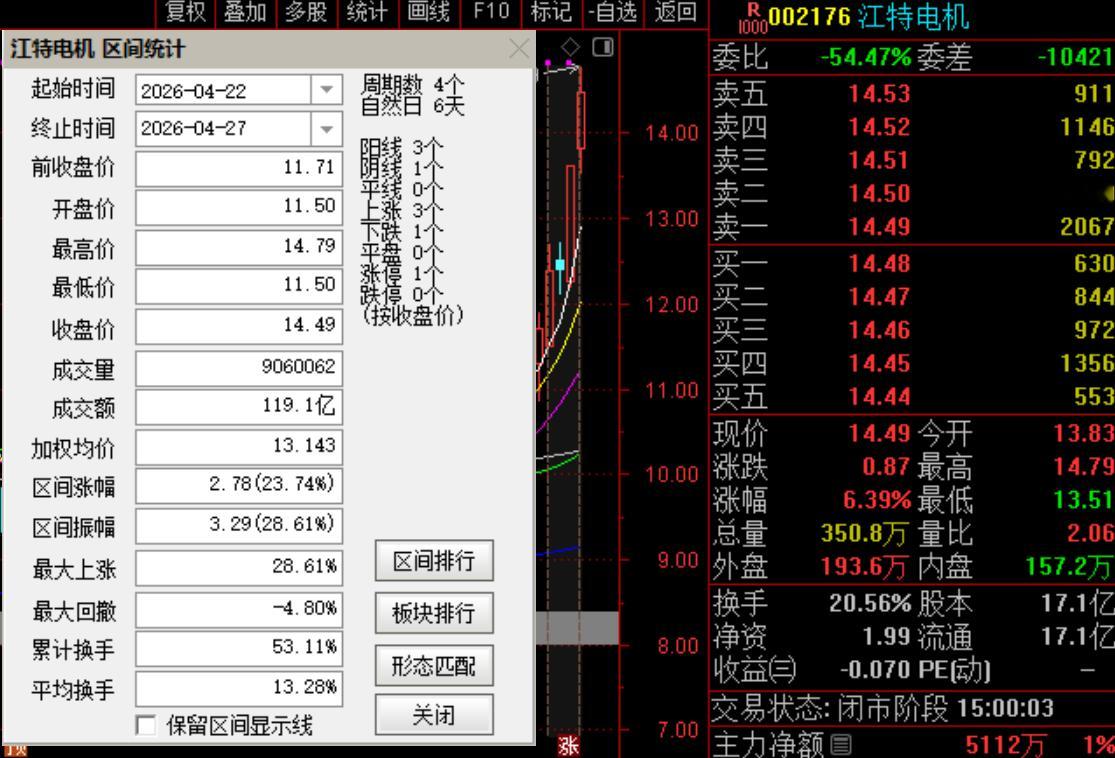Click the 形态匹配 button
Image resolution: width=1115 pixels, height=758 pixels.
click(x=434, y=666)
